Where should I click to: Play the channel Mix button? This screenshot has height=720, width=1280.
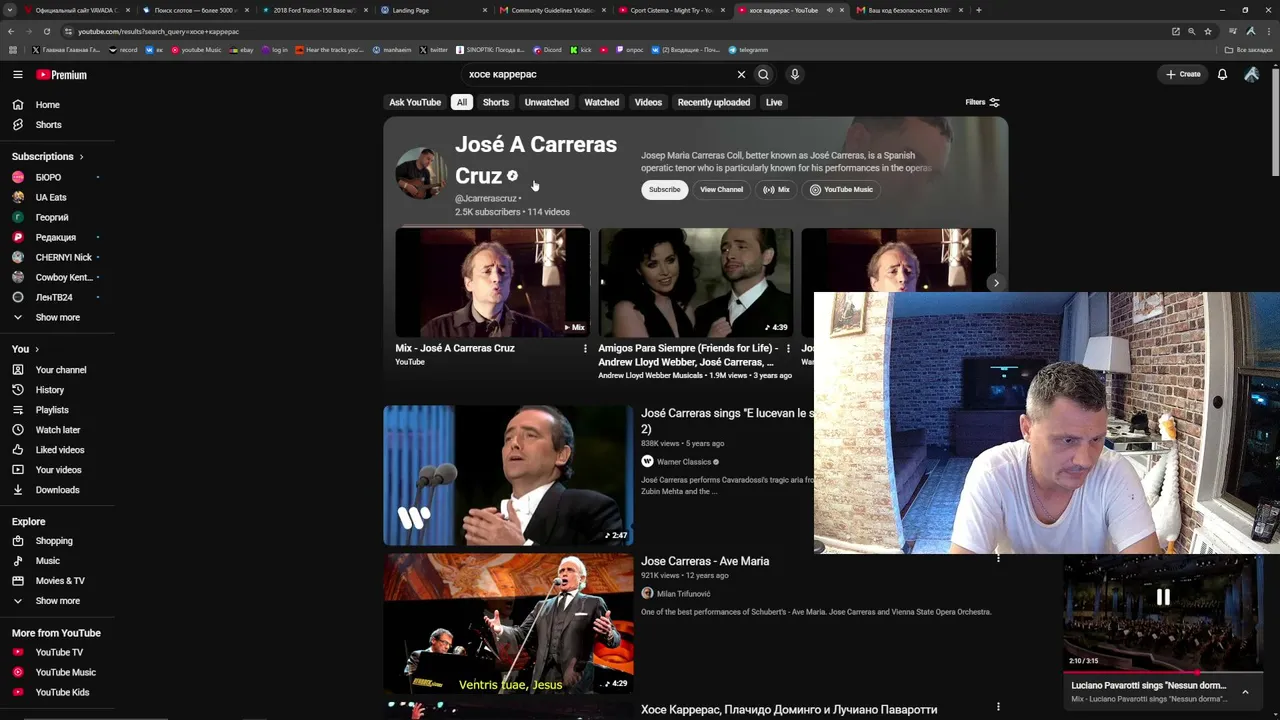pos(776,189)
